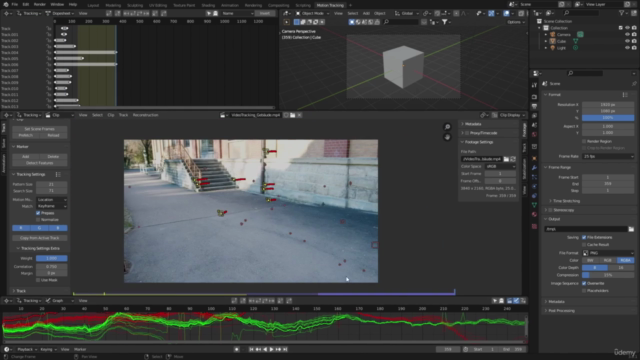640x360 pixels.
Task: Adjust the Weight slider value
Action: pyautogui.click(x=52, y=258)
